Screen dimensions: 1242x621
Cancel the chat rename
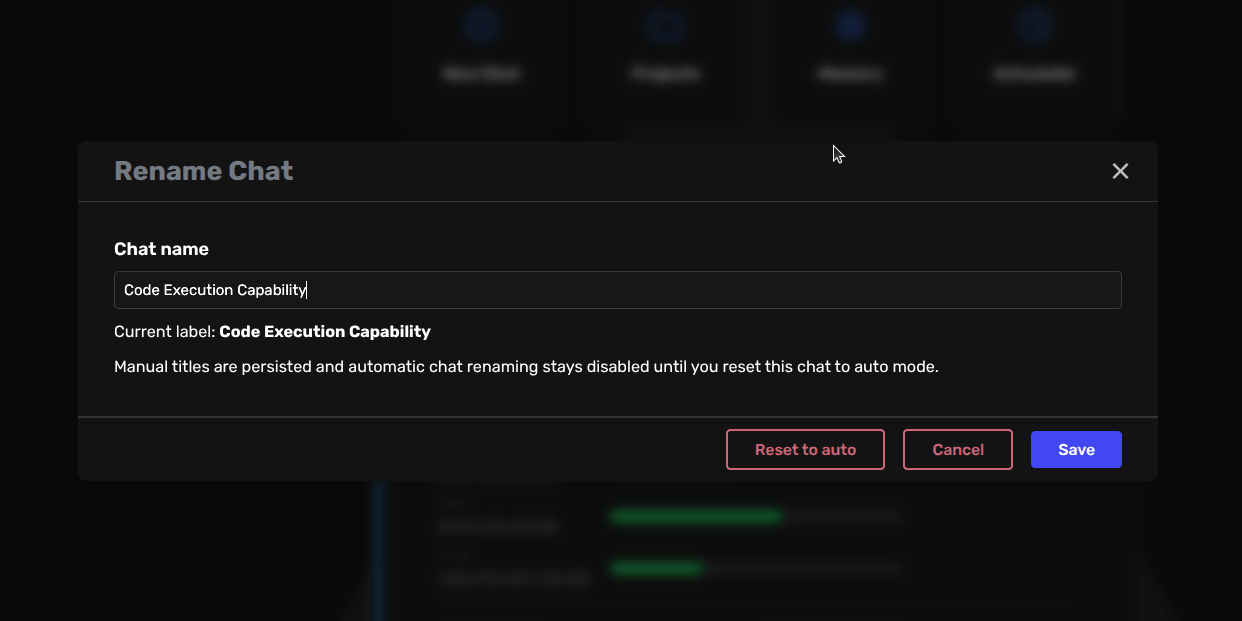coord(958,450)
